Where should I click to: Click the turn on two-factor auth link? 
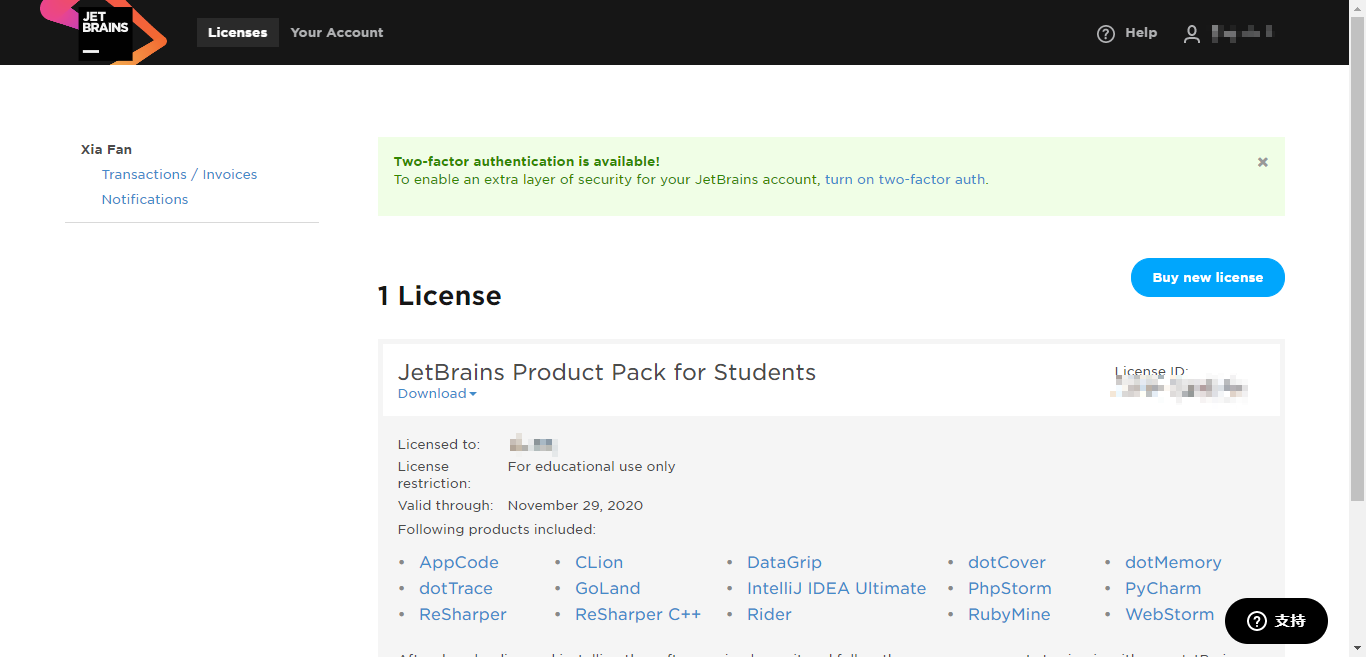905,180
